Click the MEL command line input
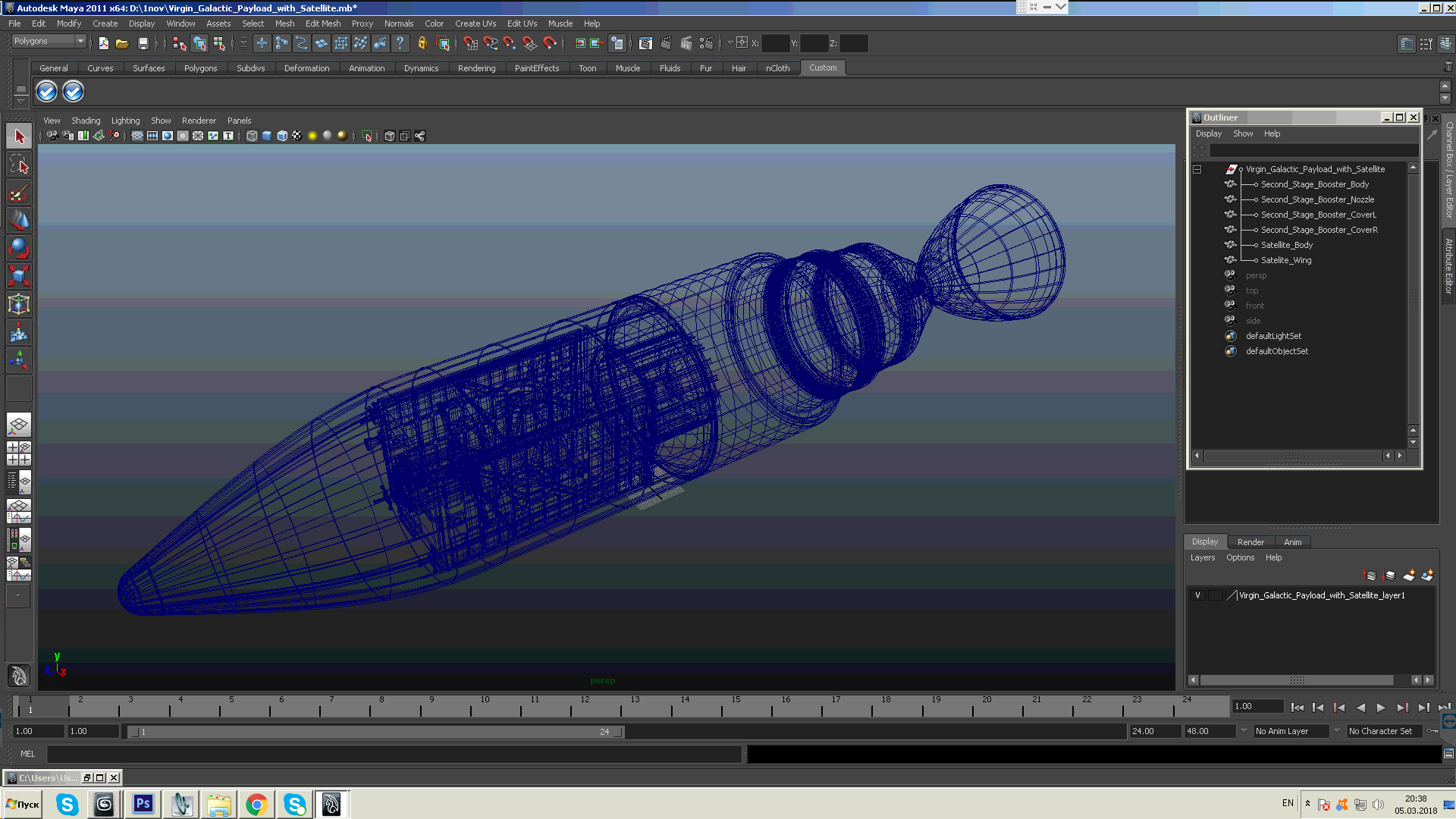 [x=394, y=754]
